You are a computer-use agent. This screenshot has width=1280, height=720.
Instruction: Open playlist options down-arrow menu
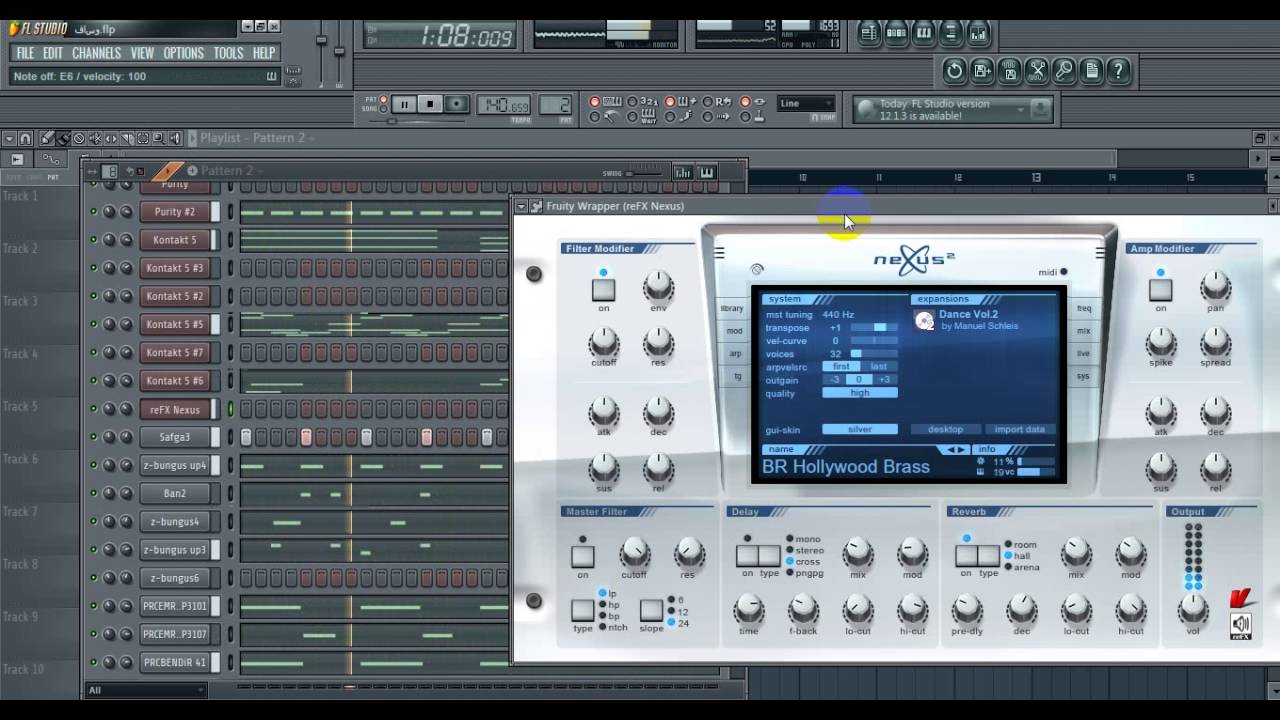pyautogui.click(x=9, y=138)
